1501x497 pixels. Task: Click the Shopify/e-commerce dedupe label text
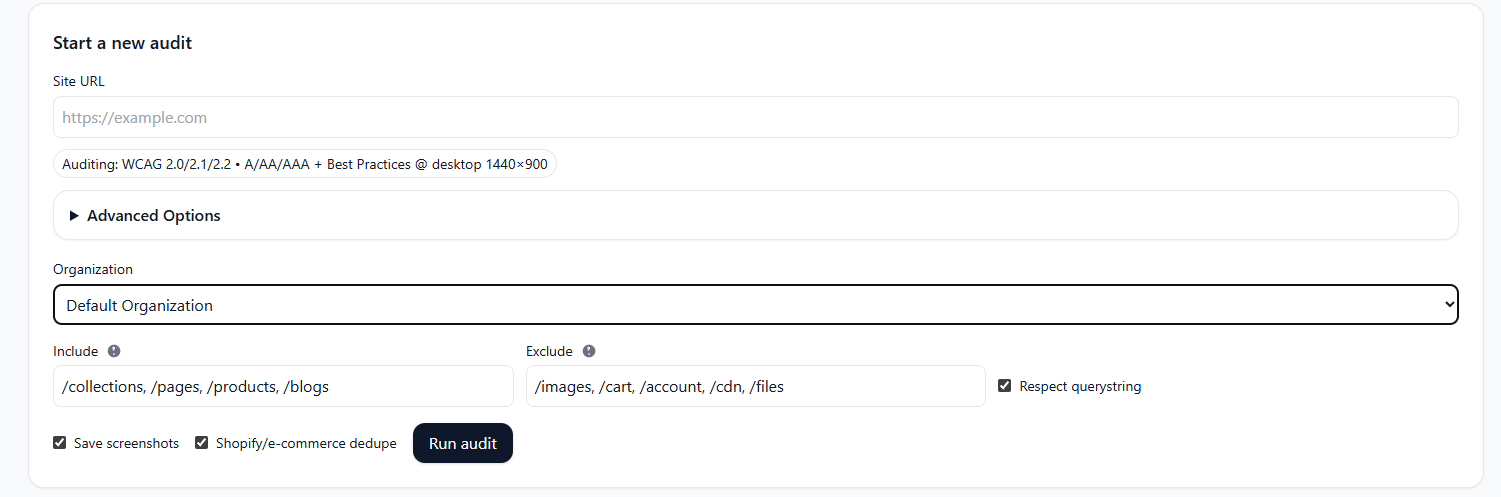(x=306, y=443)
